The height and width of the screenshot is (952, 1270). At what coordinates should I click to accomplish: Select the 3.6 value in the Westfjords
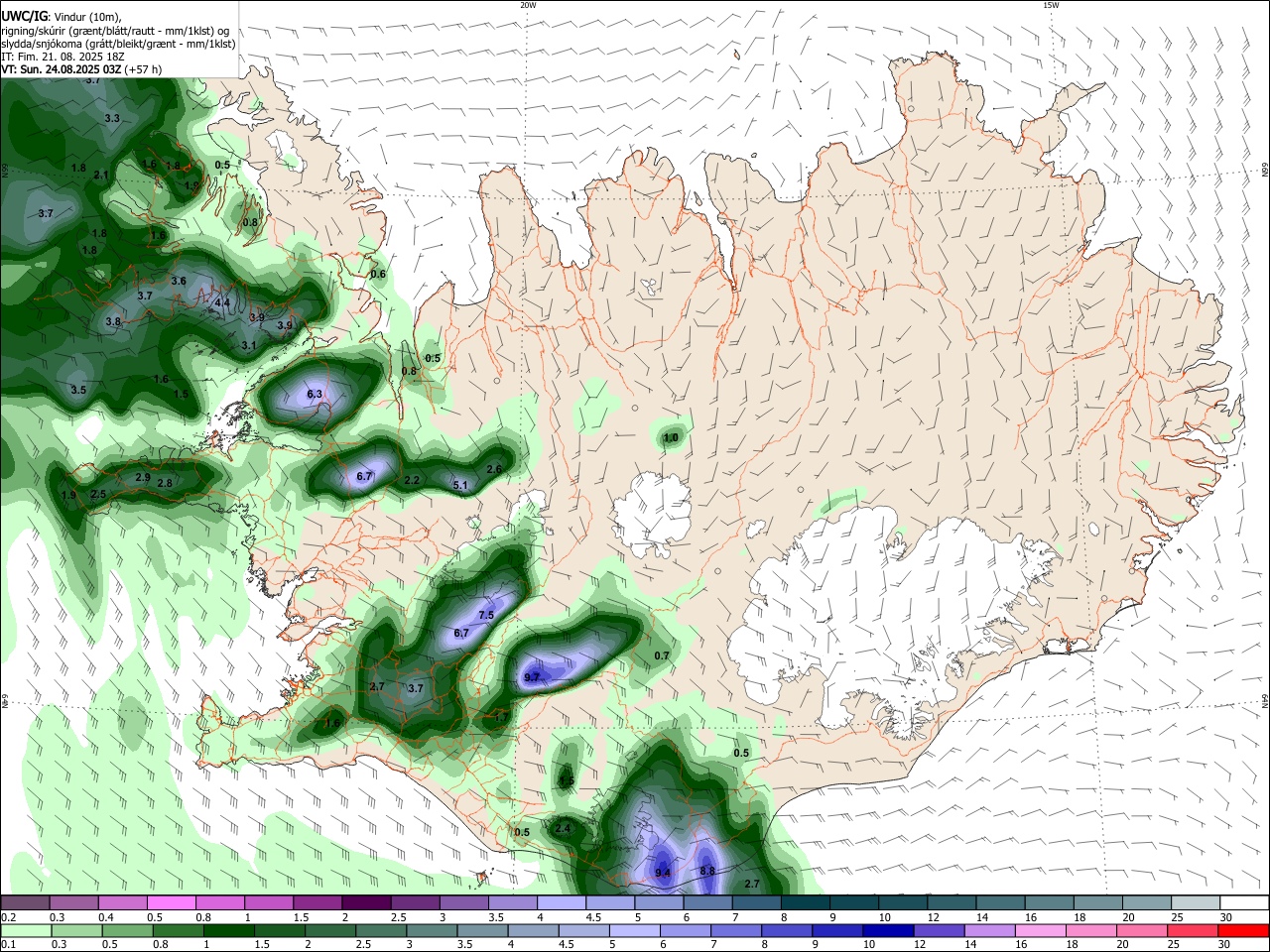click(x=179, y=281)
